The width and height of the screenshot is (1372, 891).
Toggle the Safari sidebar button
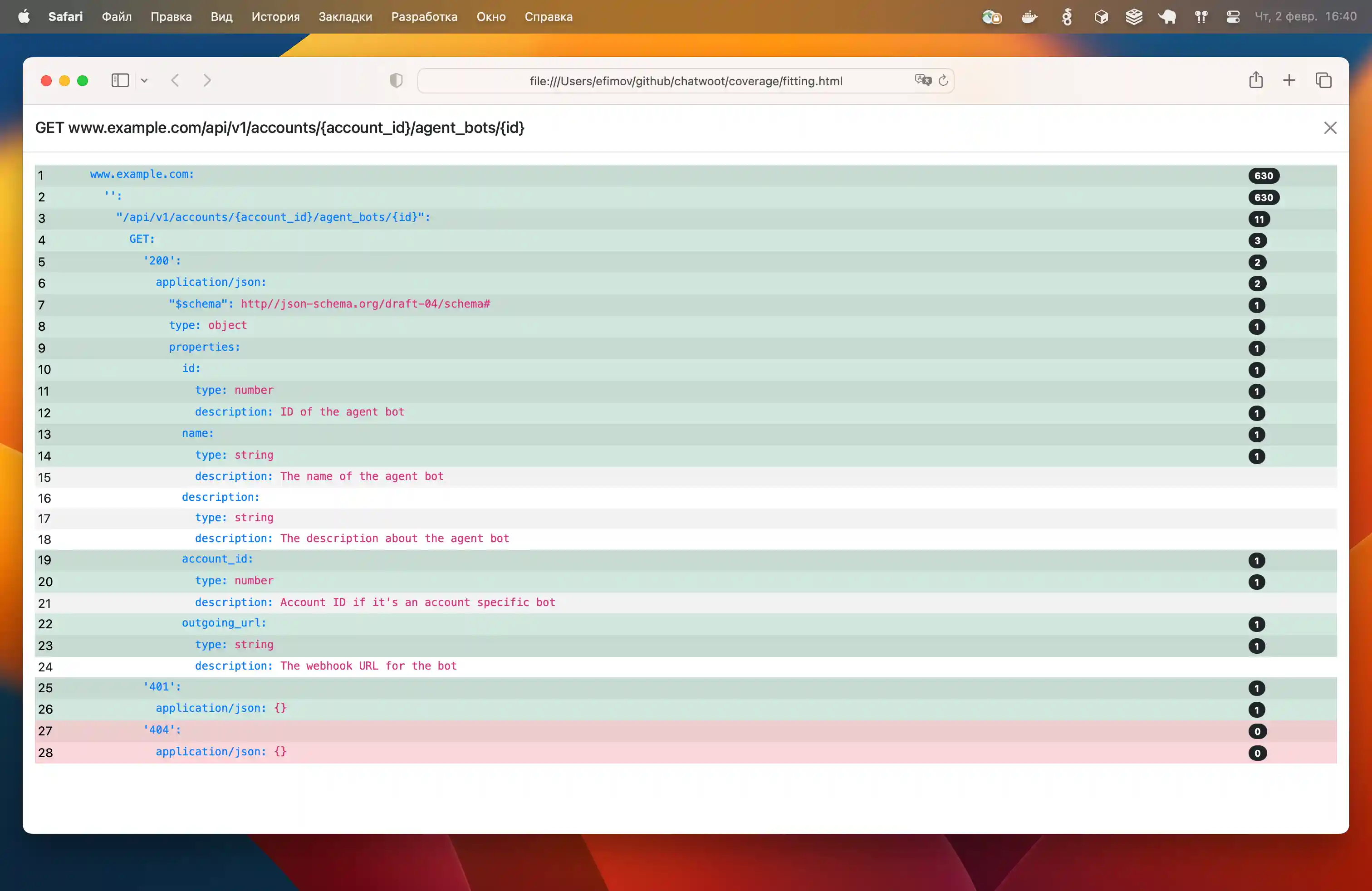120,81
